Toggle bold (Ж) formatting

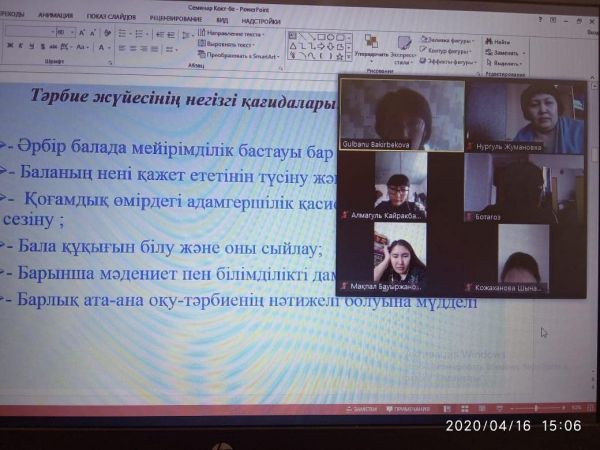(x=10, y=46)
